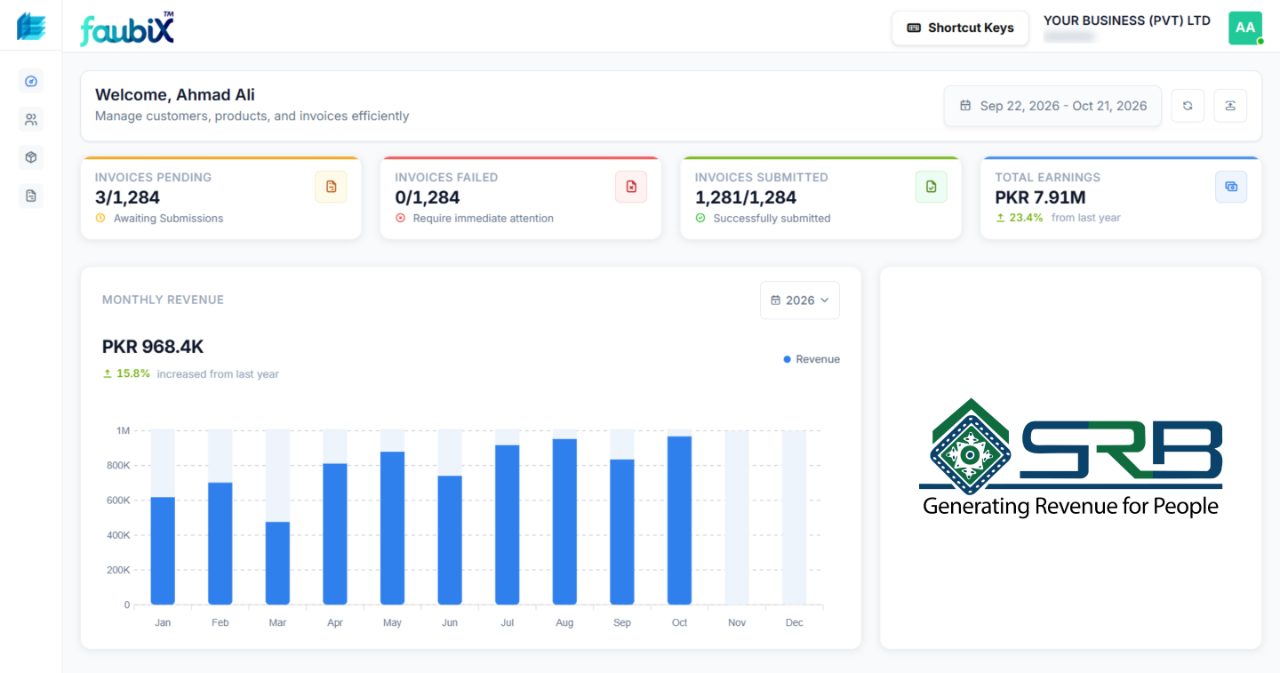Viewport: 1280px width, 673px height.
Task: Click the Require immediate attention text
Action: click(483, 218)
